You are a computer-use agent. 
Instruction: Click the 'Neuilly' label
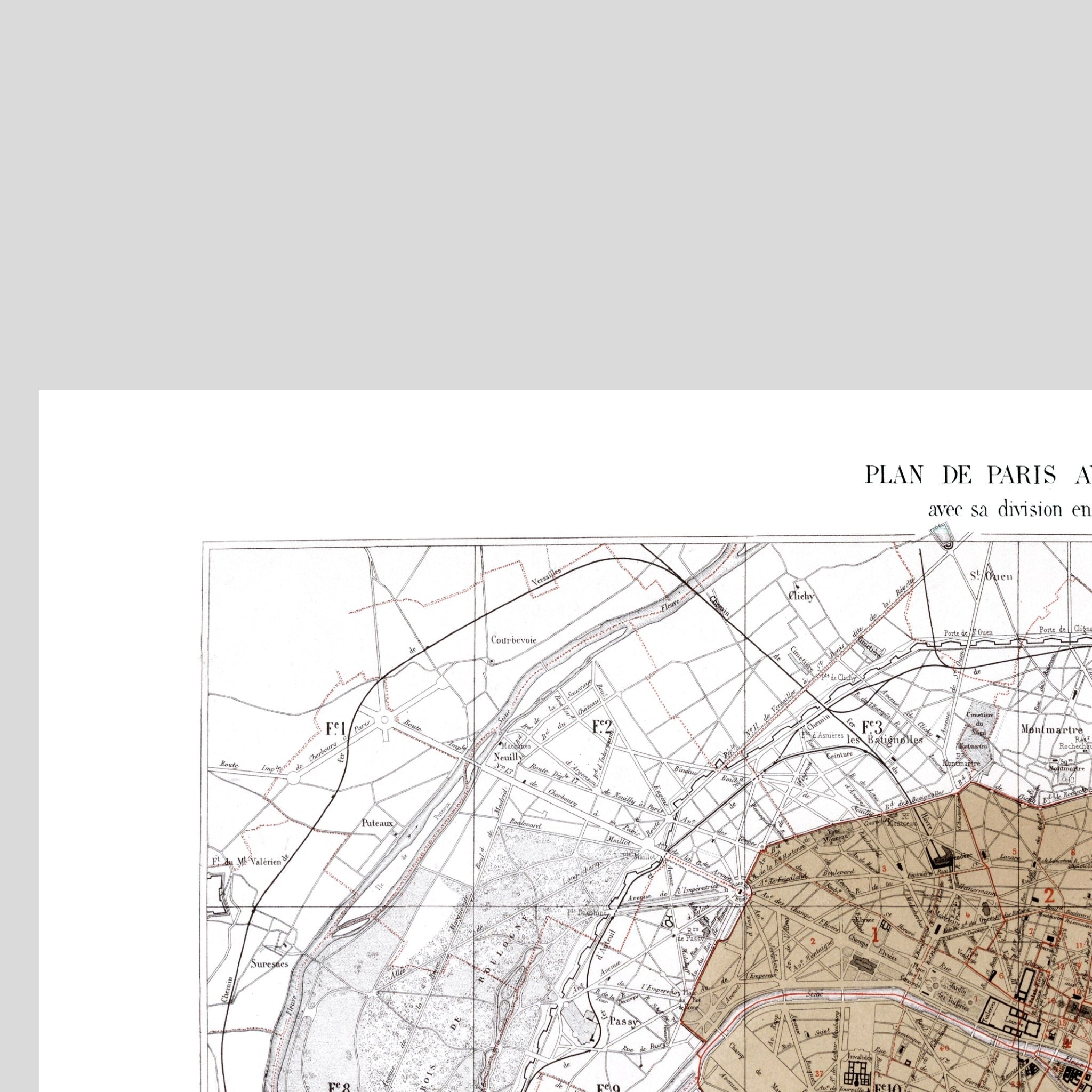[x=509, y=756]
